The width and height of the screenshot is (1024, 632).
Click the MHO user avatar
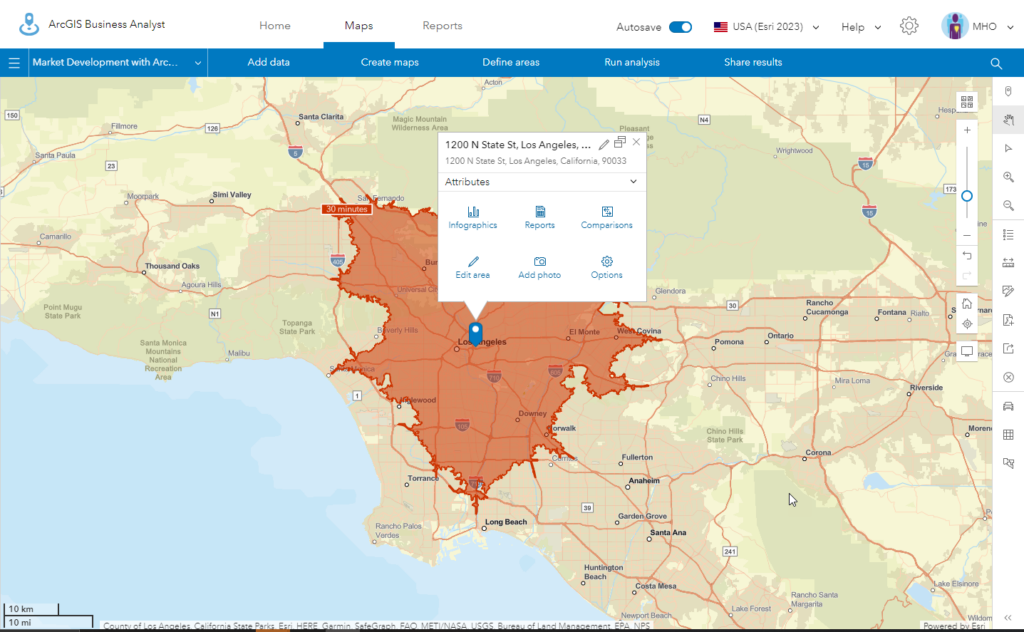click(954, 26)
